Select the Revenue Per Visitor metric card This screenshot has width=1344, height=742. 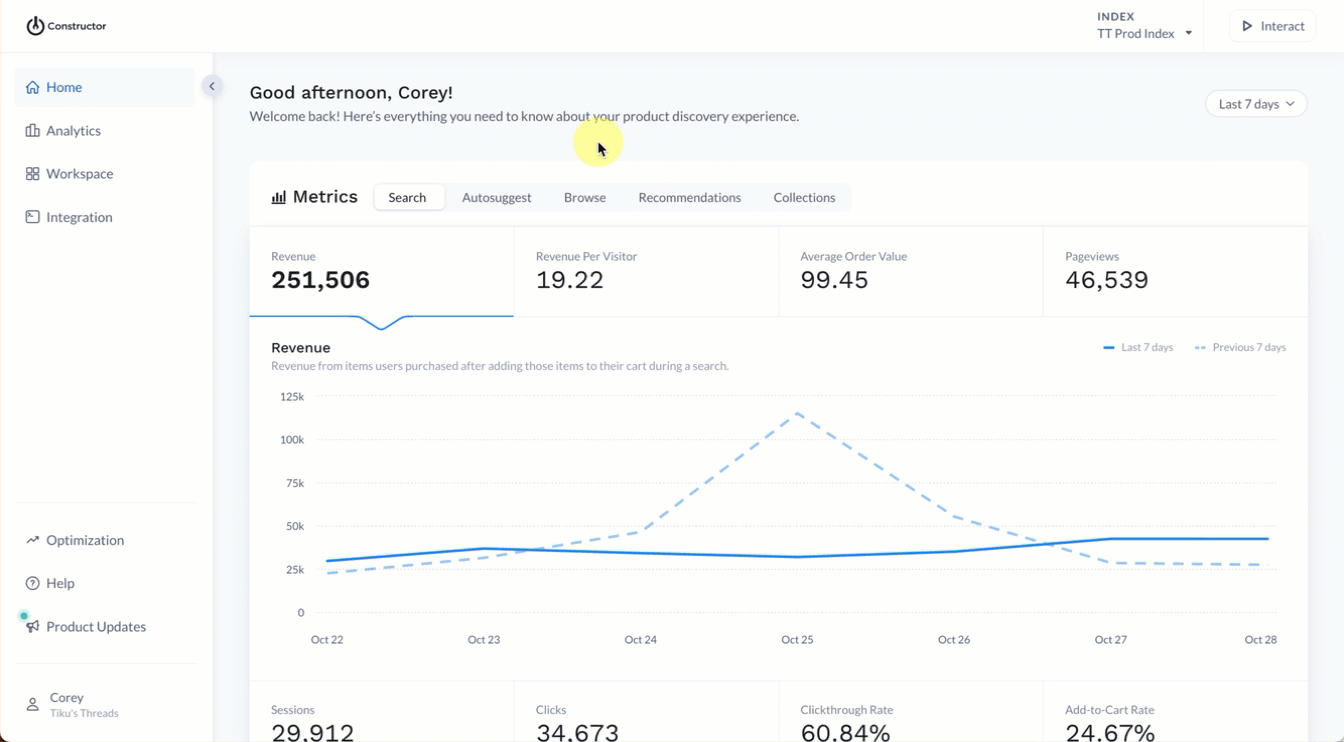(646, 272)
